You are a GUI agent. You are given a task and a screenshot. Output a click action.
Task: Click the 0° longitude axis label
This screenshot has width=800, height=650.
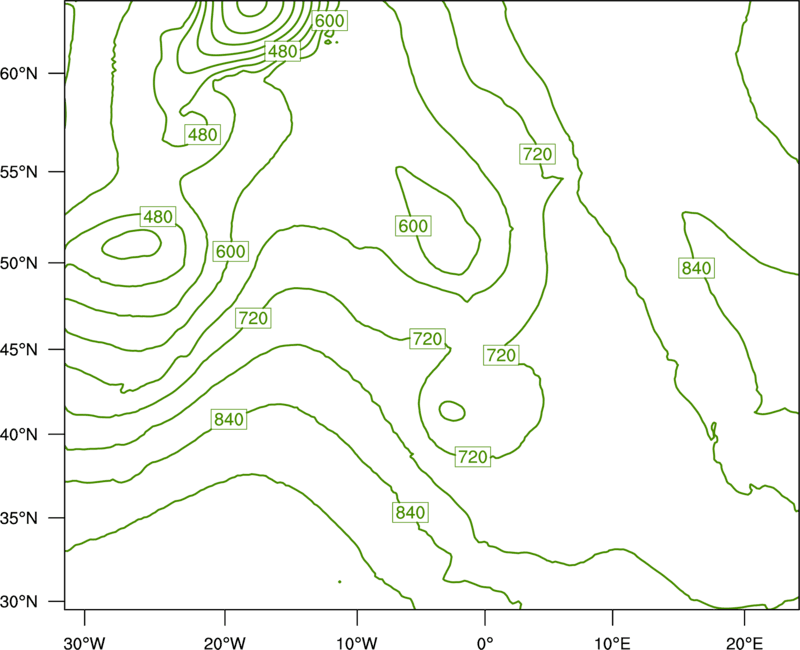click(x=485, y=643)
